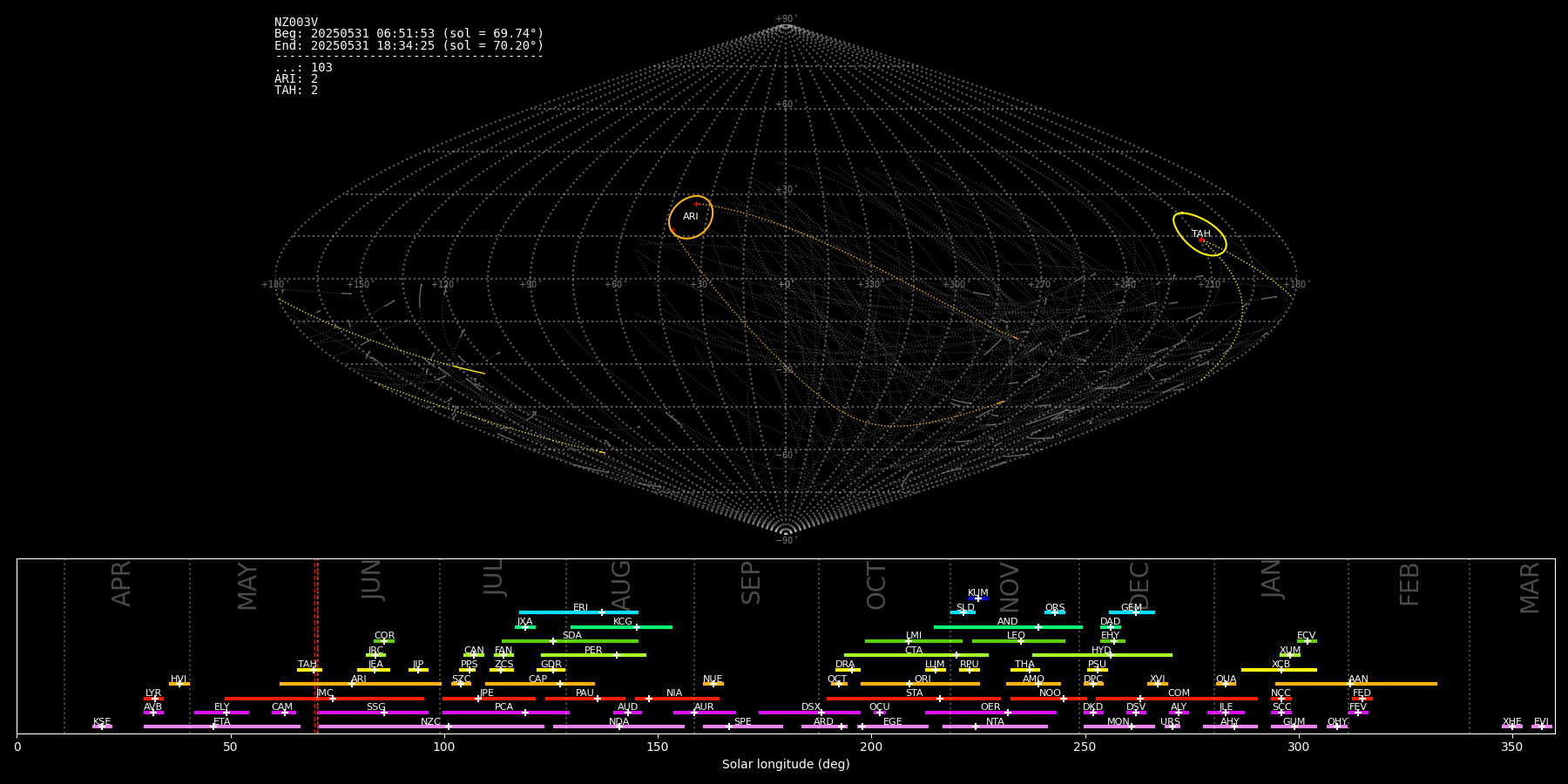Click the PER shower bar in the timeline
Image resolution: width=1568 pixels, height=784 pixels.
coord(593,655)
